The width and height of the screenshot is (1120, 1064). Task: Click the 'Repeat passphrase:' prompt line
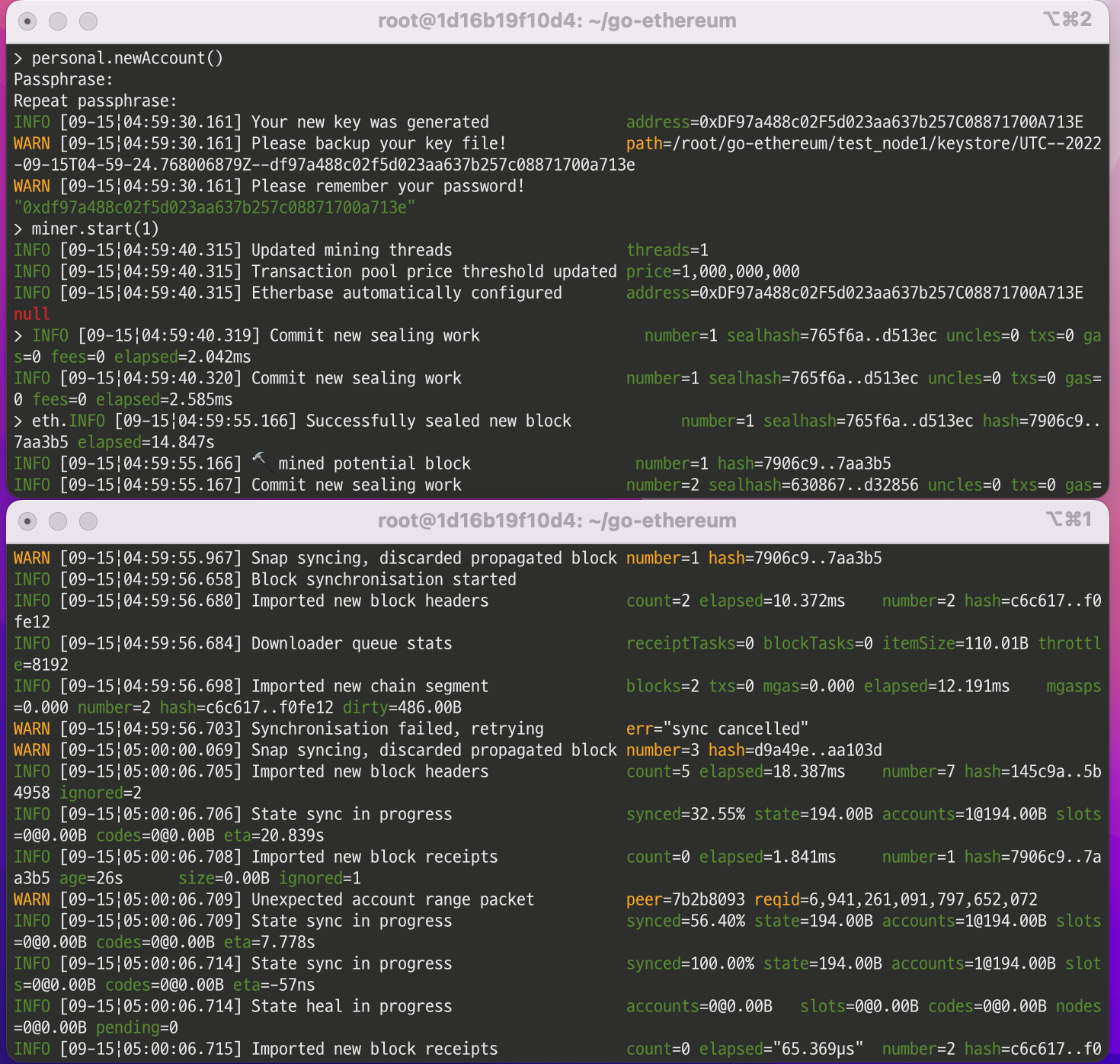95,101
